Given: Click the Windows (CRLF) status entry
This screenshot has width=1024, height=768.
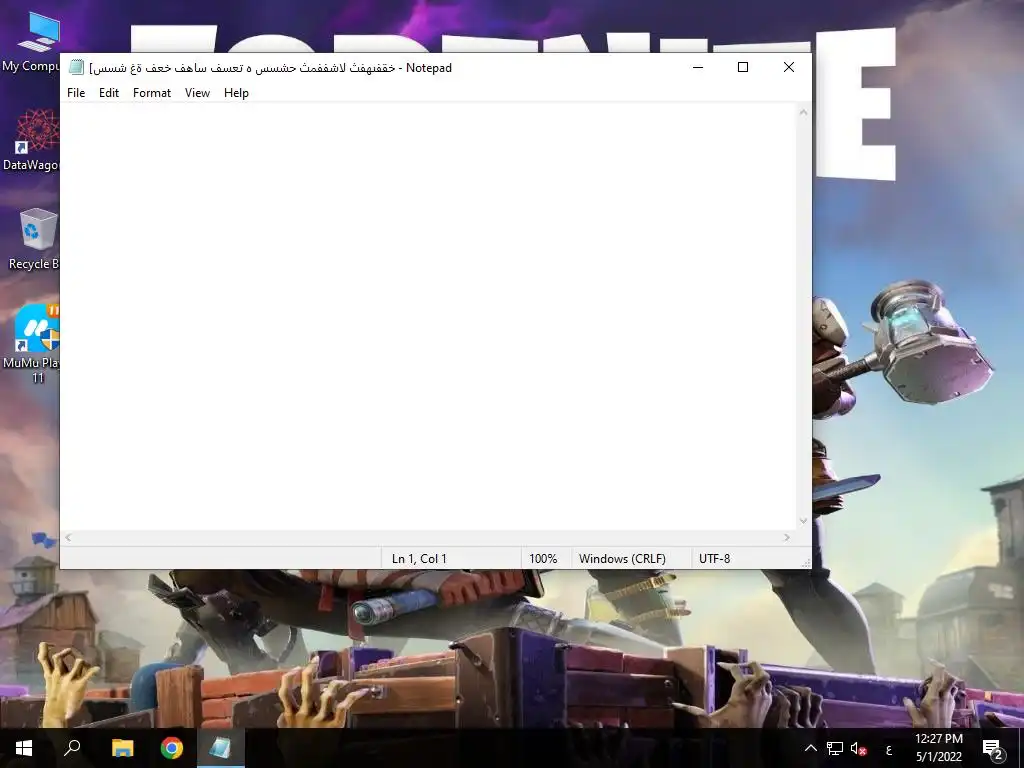Looking at the screenshot, I should pyautogui.click(x=622, y=558).
